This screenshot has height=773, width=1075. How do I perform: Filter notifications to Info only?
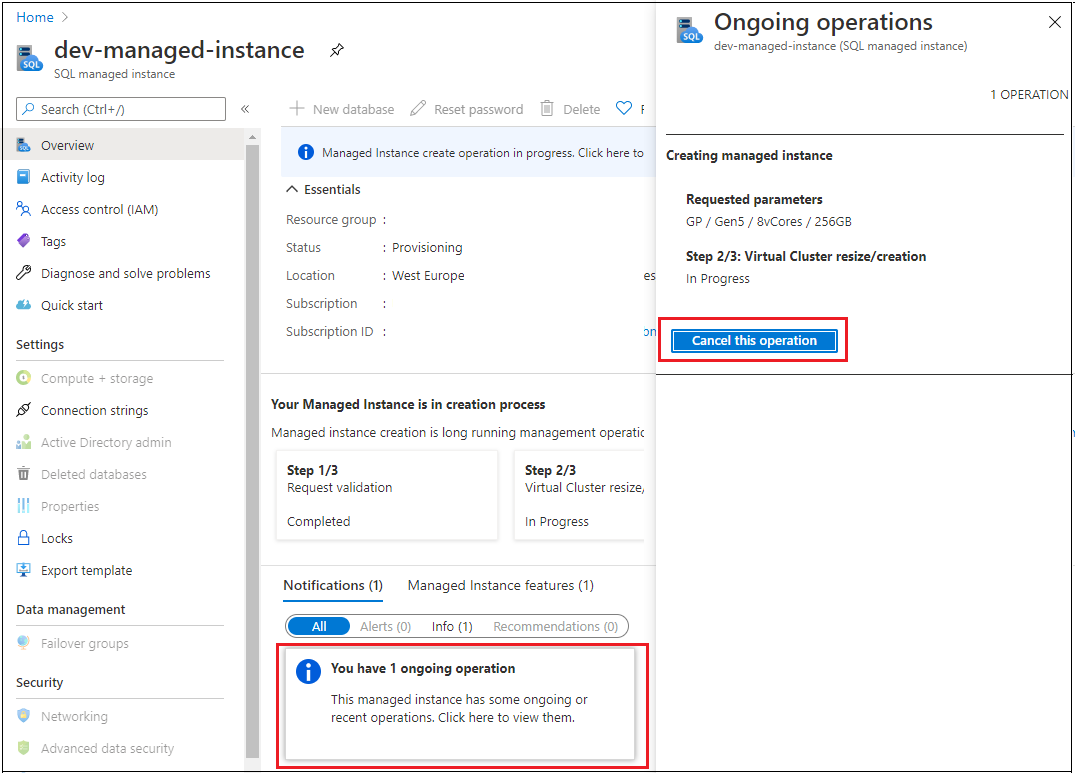coord(452,626)
